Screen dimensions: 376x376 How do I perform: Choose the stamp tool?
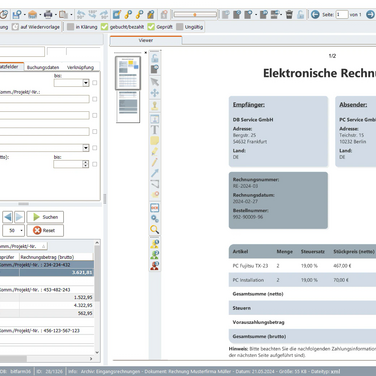pyautogui.click(x=155, y=106)
